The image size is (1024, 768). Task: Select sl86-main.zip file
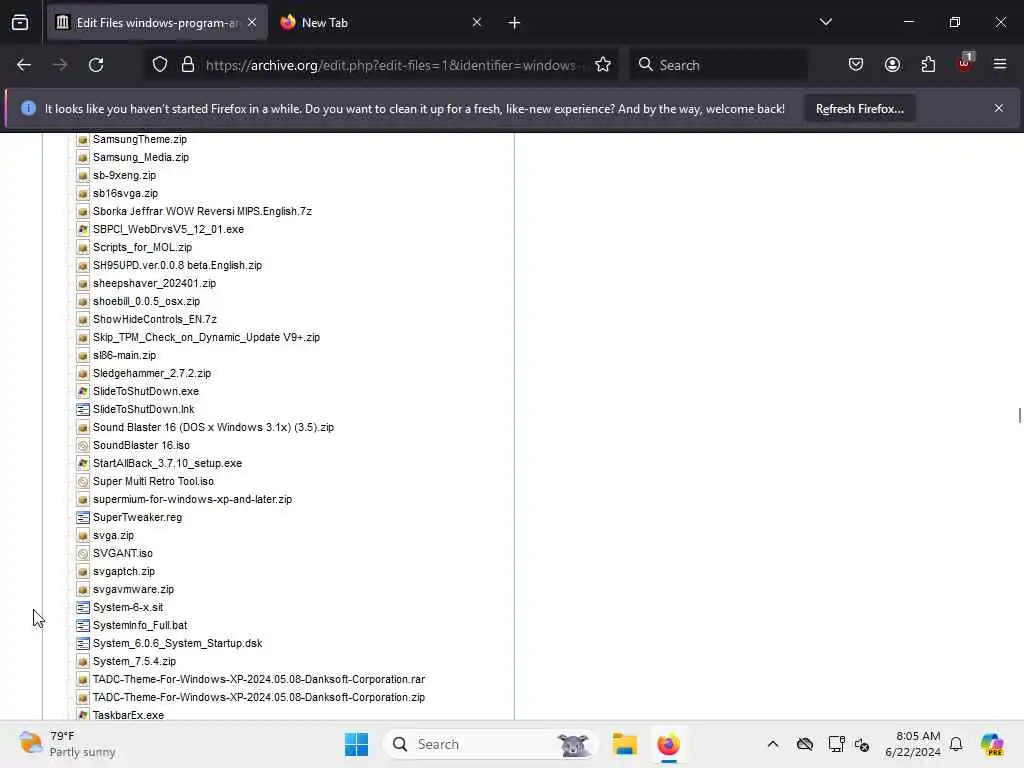[124, 355]
